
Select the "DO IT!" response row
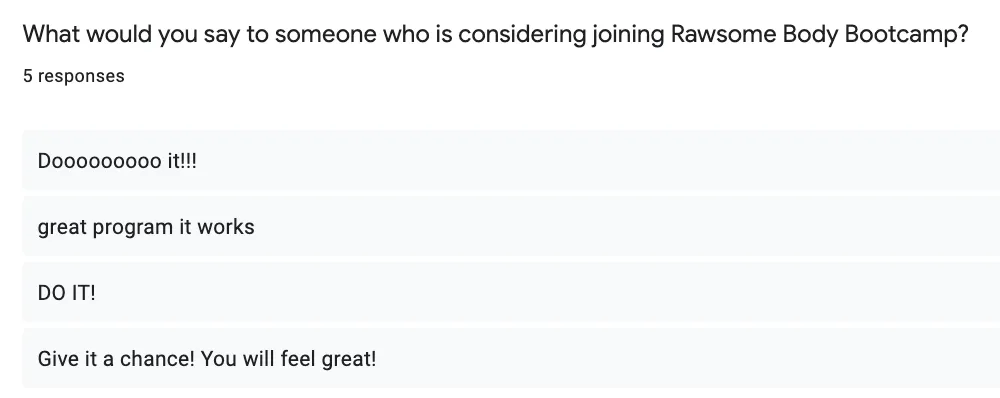point(511,293)
